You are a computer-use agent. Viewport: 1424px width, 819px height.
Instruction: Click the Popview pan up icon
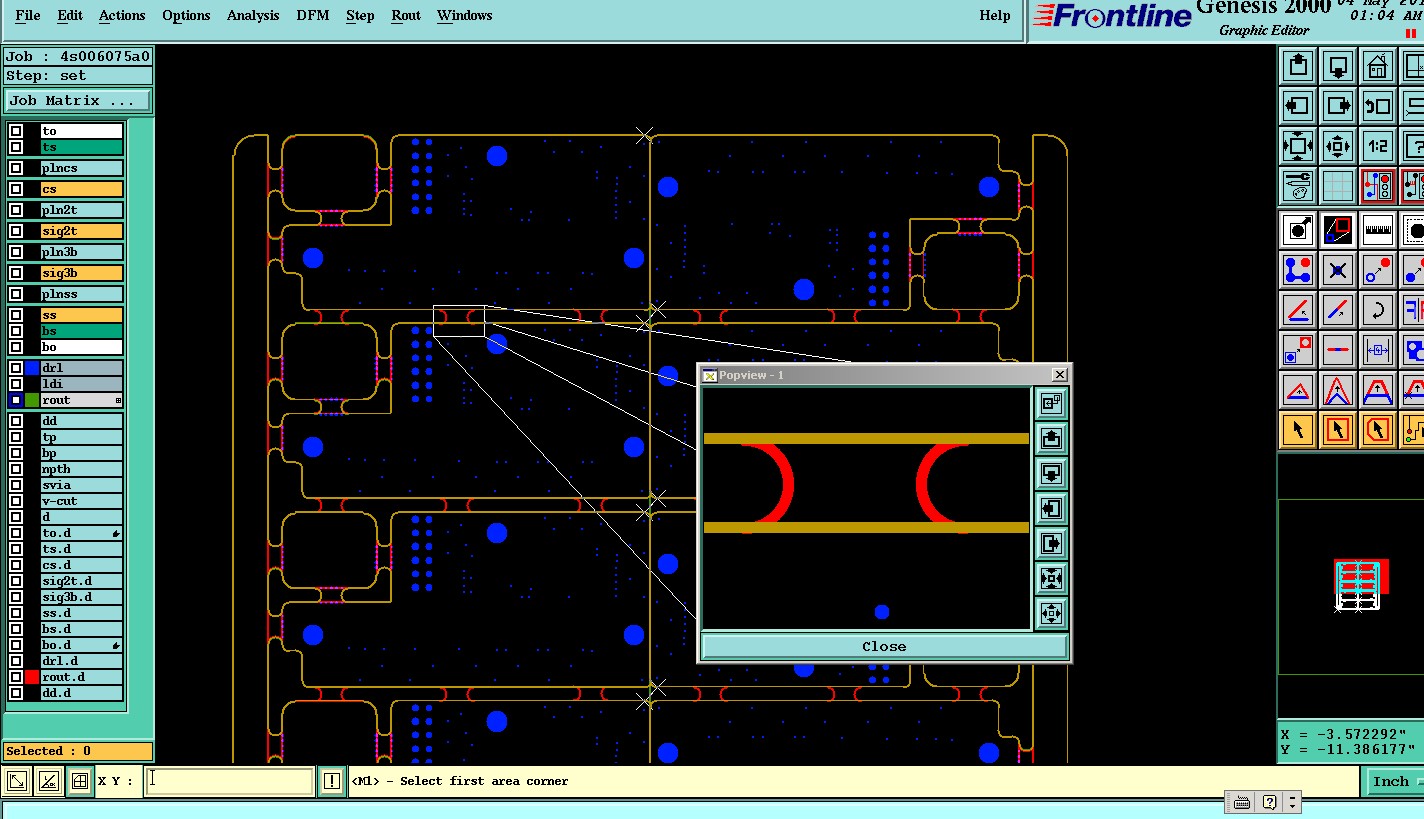[1051, 438]
